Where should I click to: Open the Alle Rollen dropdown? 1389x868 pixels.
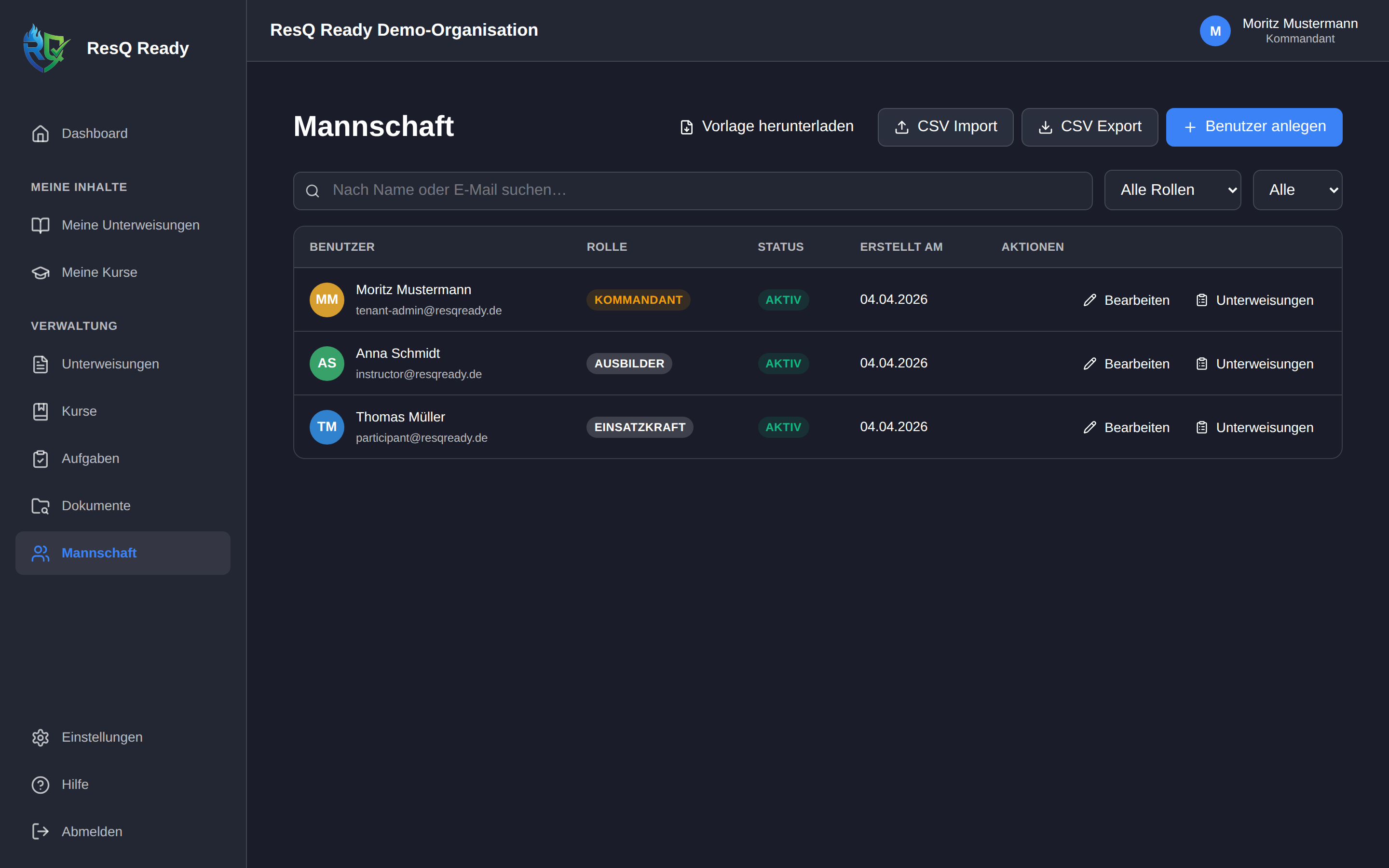(x=1172, y=190)
